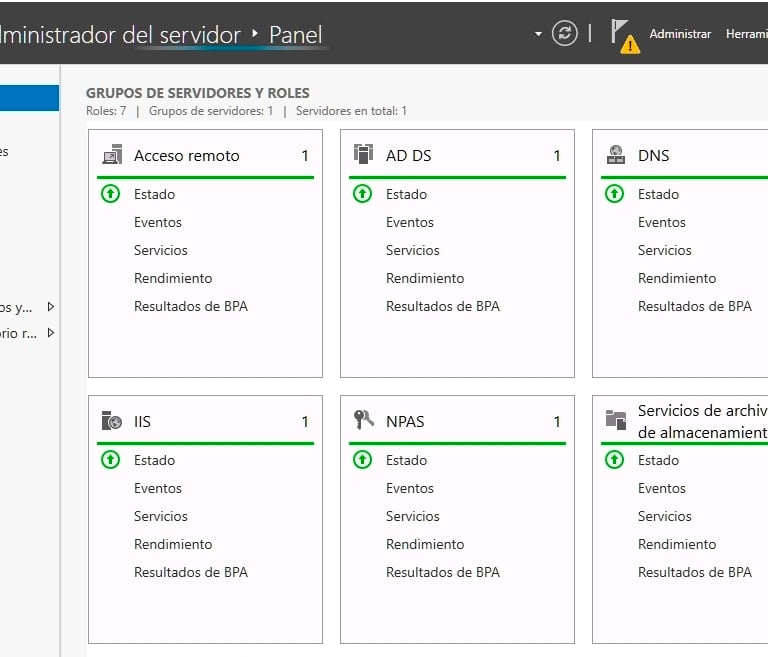The height and width of the screenshot is (657, 768).
Task: Expand the sidebar item ending in 'os y...'
Action: (x=51, y=307)
